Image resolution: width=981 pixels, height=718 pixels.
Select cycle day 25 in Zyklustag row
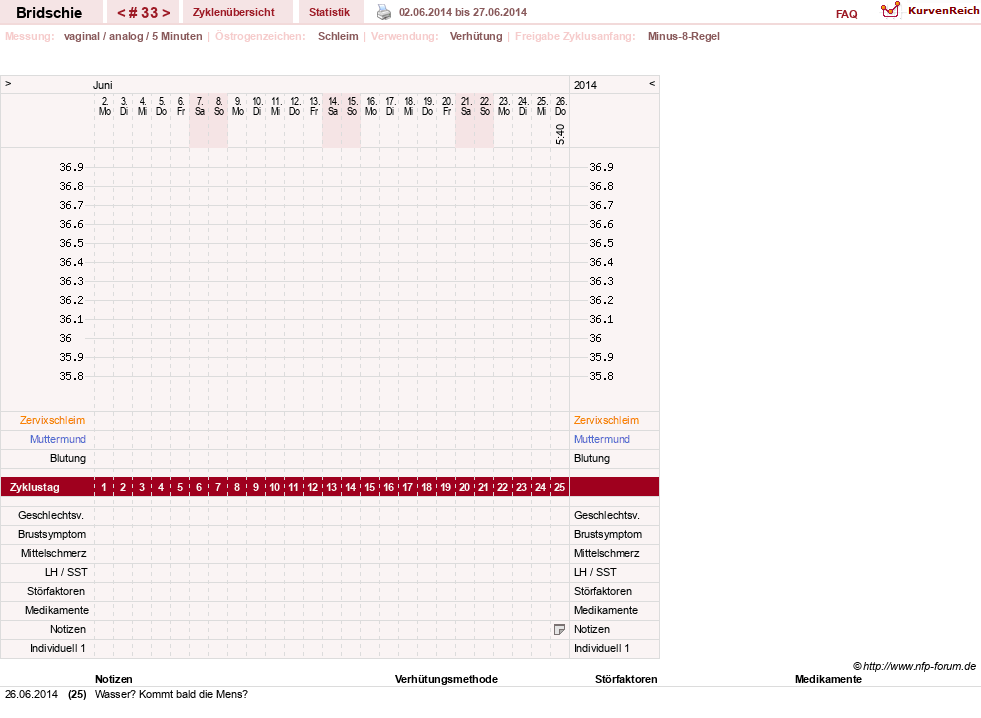tap(559, 487)
